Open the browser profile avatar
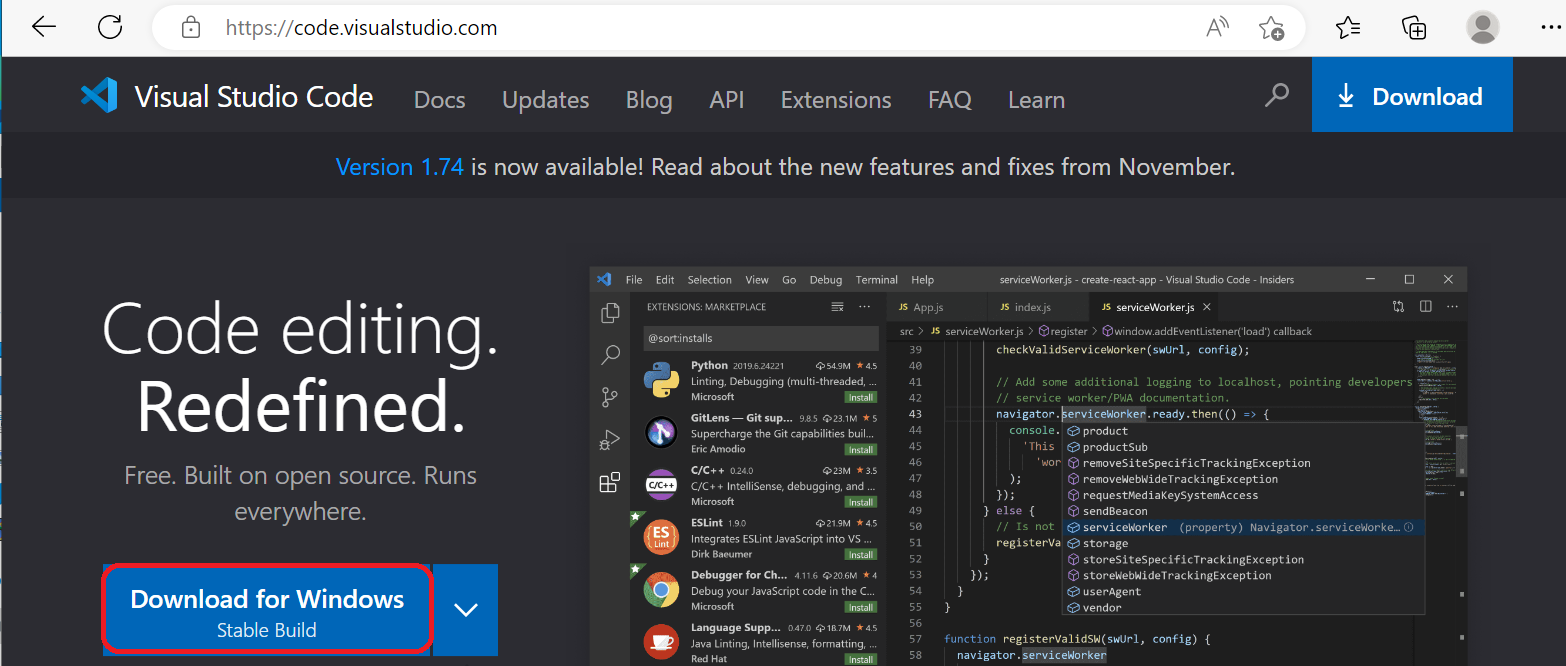1566x666 pixels. [x=1482, y=27]
